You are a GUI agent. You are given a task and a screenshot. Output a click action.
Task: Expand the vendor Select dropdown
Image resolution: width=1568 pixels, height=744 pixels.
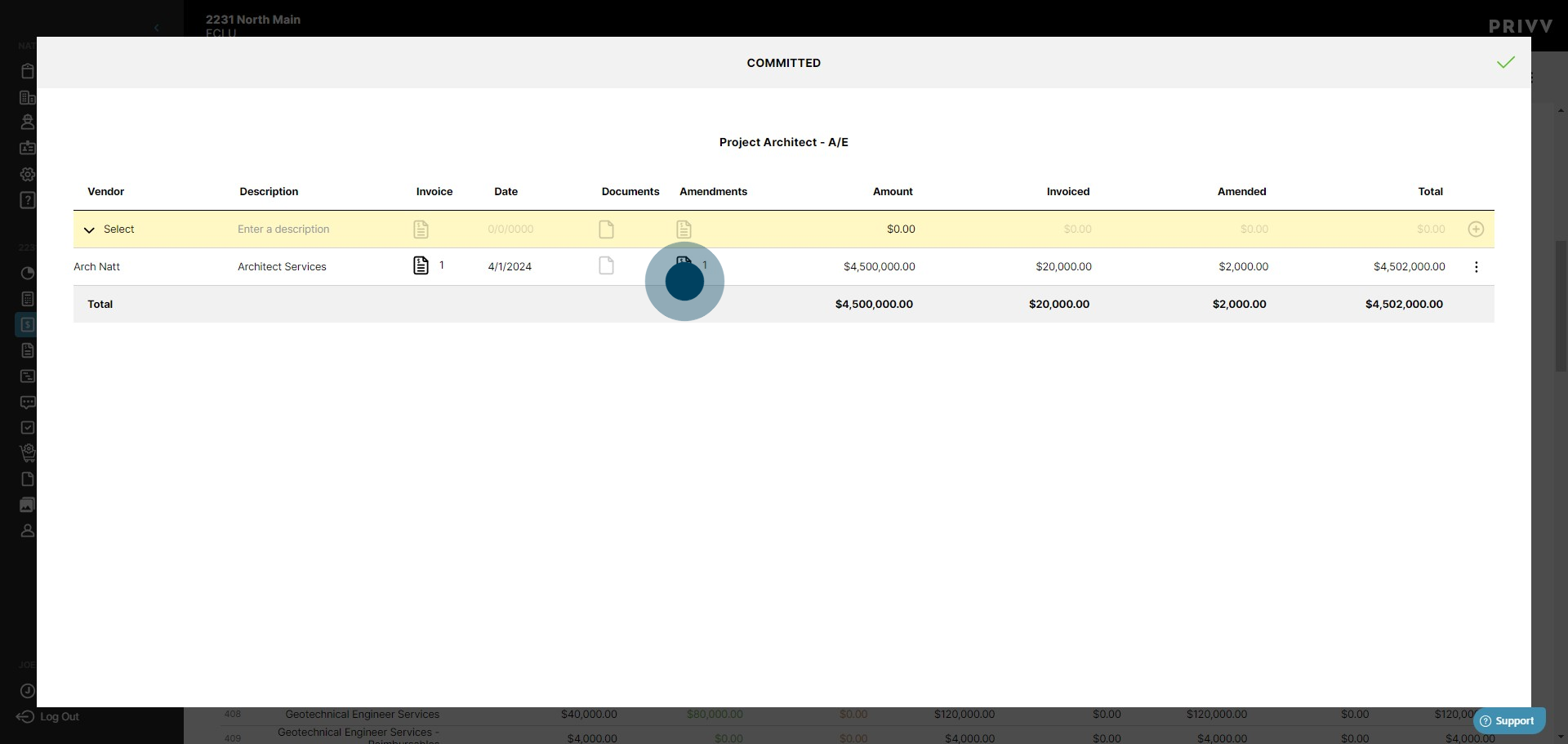pos(109,229)
